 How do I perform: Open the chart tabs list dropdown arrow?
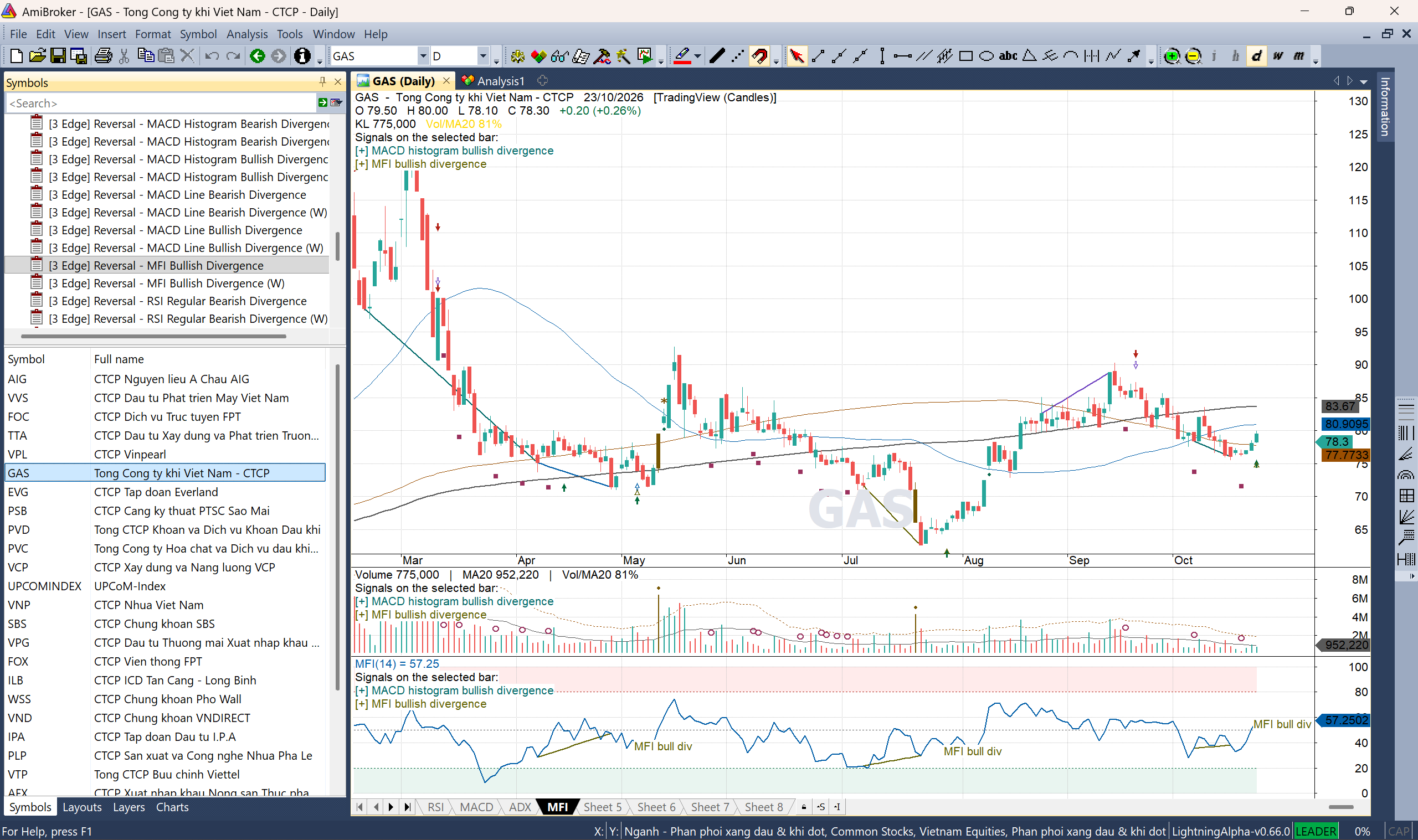tap(1364, 81)
